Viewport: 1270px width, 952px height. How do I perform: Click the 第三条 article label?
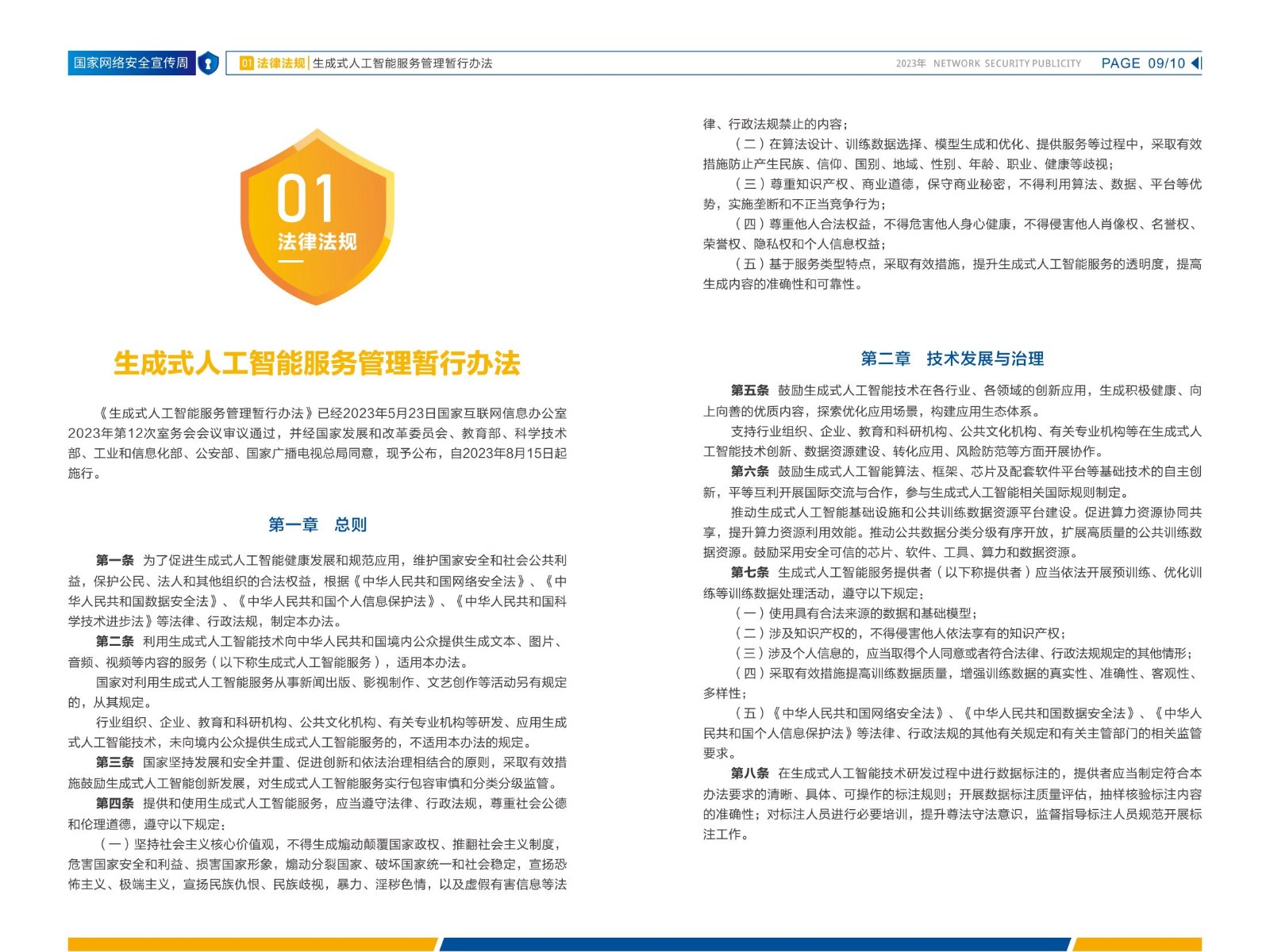[115, 762]
